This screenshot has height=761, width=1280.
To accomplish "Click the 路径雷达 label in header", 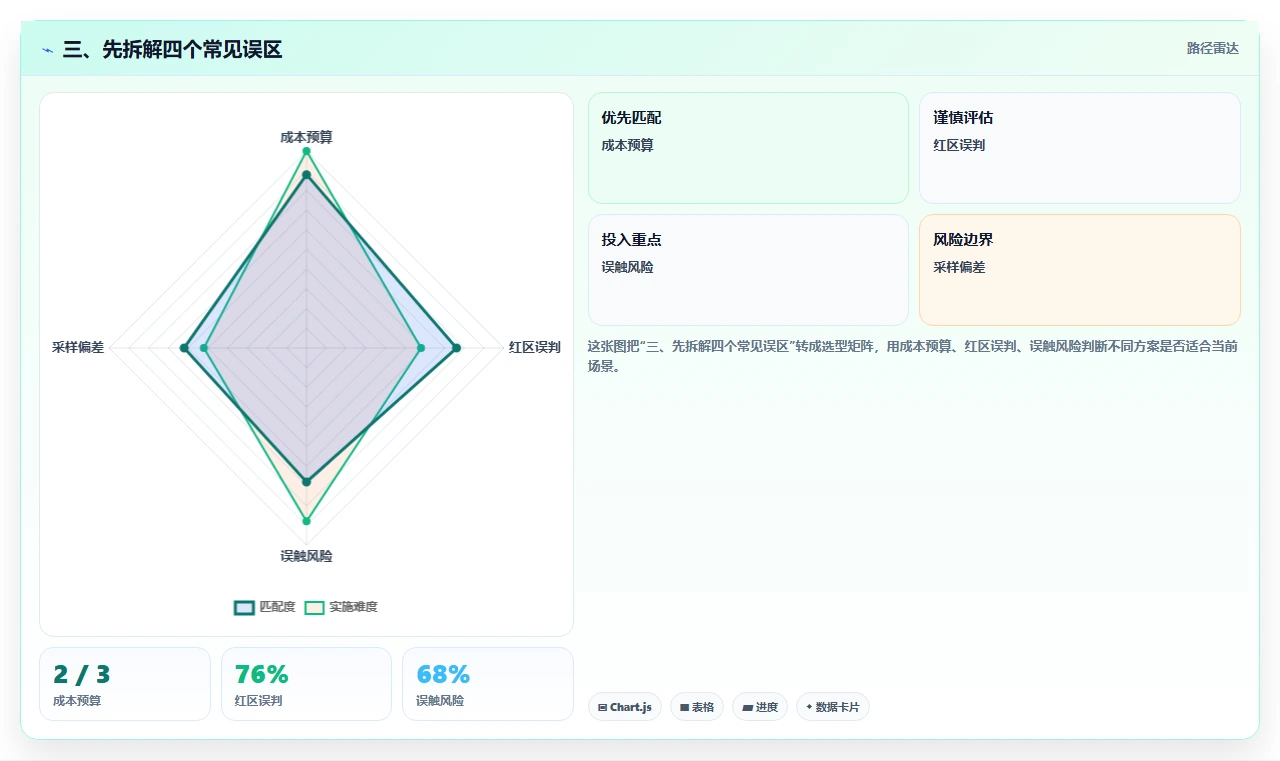I will [x=1213, y=48].
